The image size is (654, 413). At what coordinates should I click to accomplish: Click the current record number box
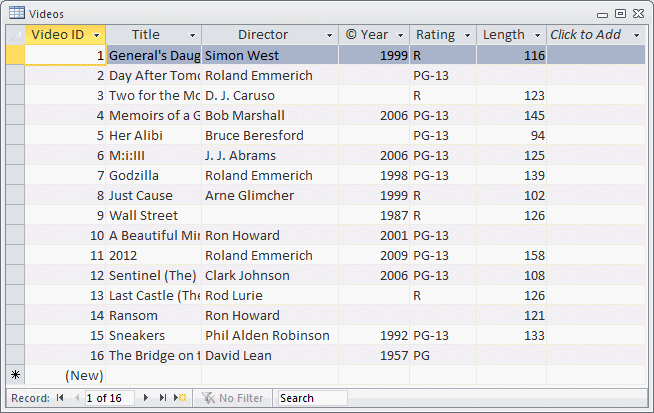coord(110,398)
